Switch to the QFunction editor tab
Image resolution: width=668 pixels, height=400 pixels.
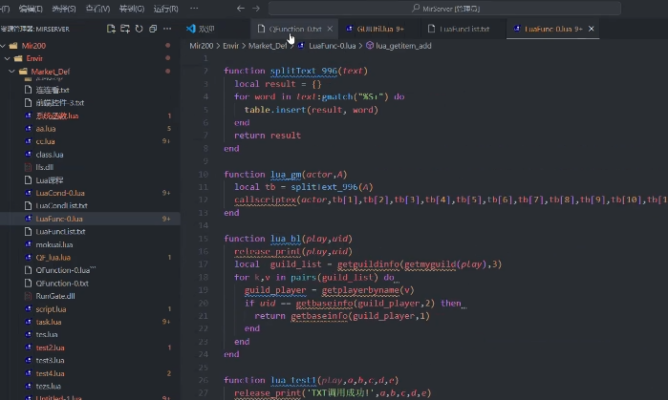coord(294,29)
